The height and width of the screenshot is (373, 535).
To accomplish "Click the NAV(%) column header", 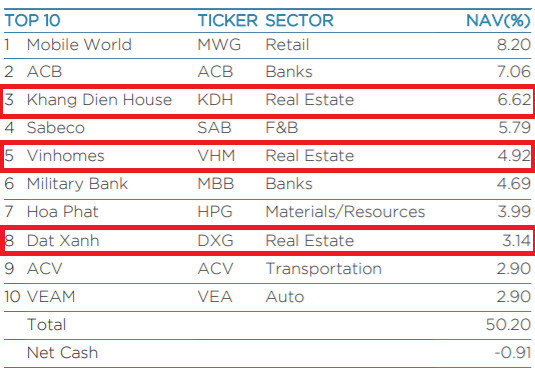I will tap(498, 20).
